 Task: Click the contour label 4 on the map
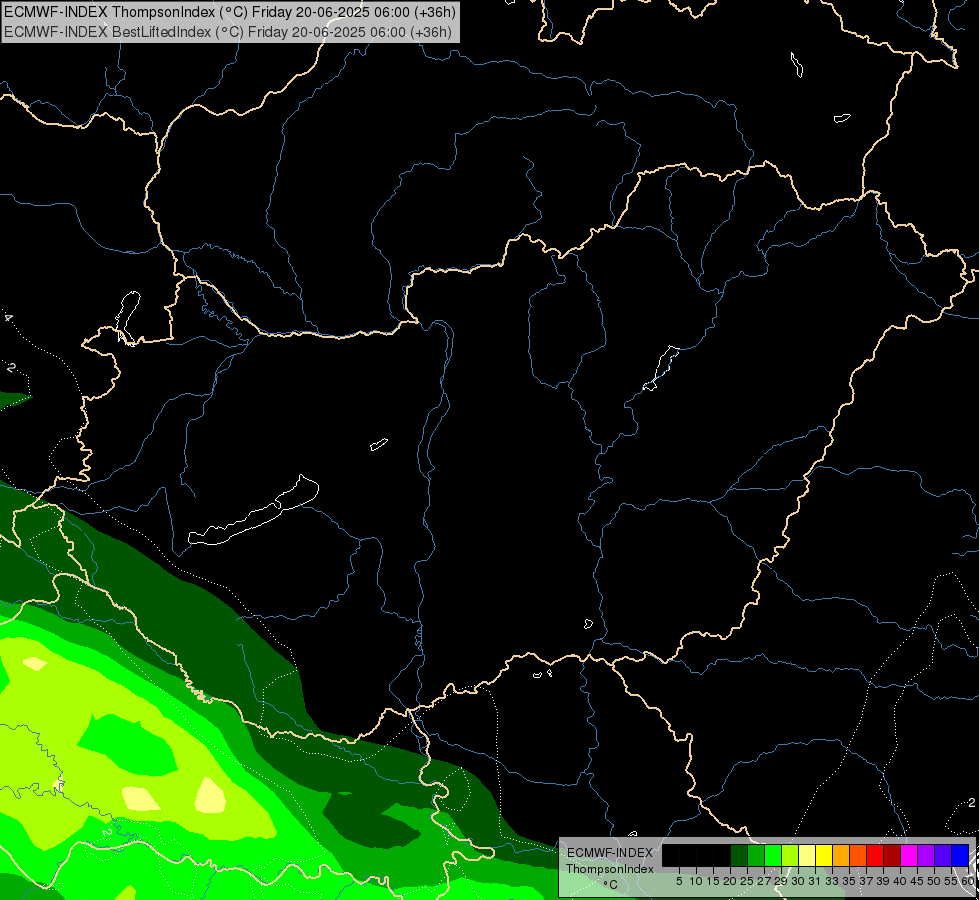point(8,317)
